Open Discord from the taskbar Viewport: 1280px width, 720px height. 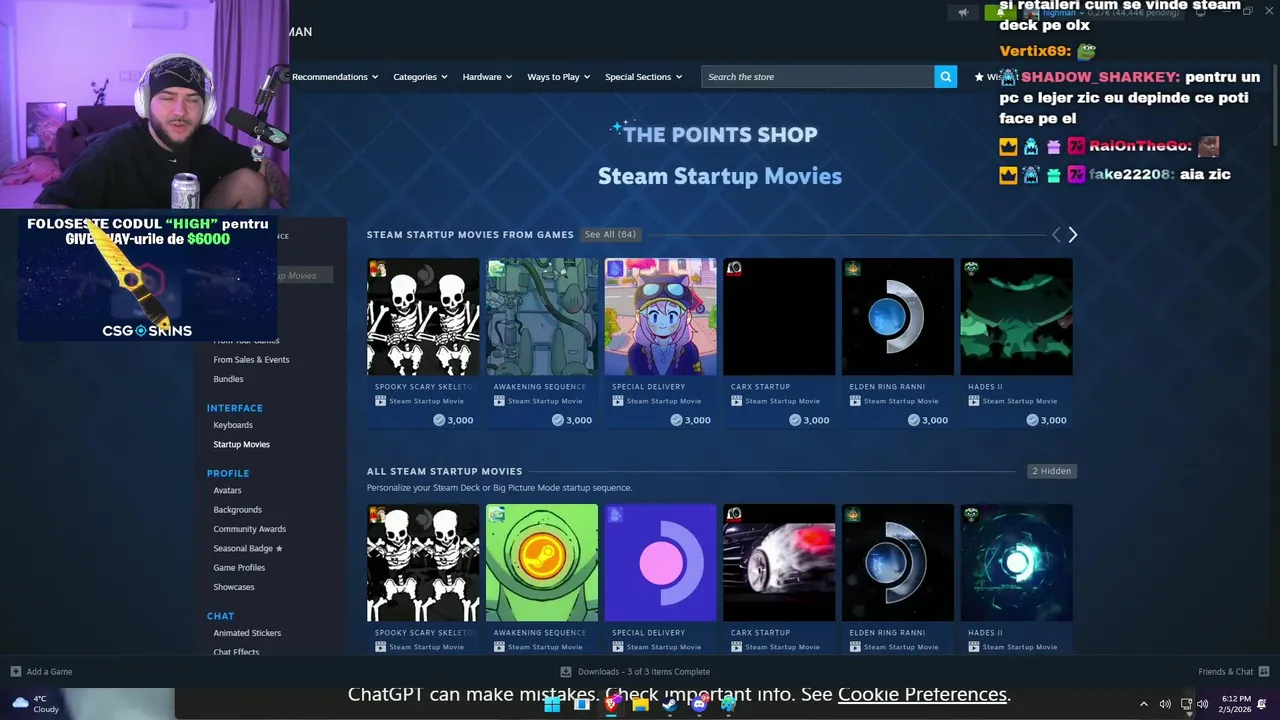(x=699, y=704)
